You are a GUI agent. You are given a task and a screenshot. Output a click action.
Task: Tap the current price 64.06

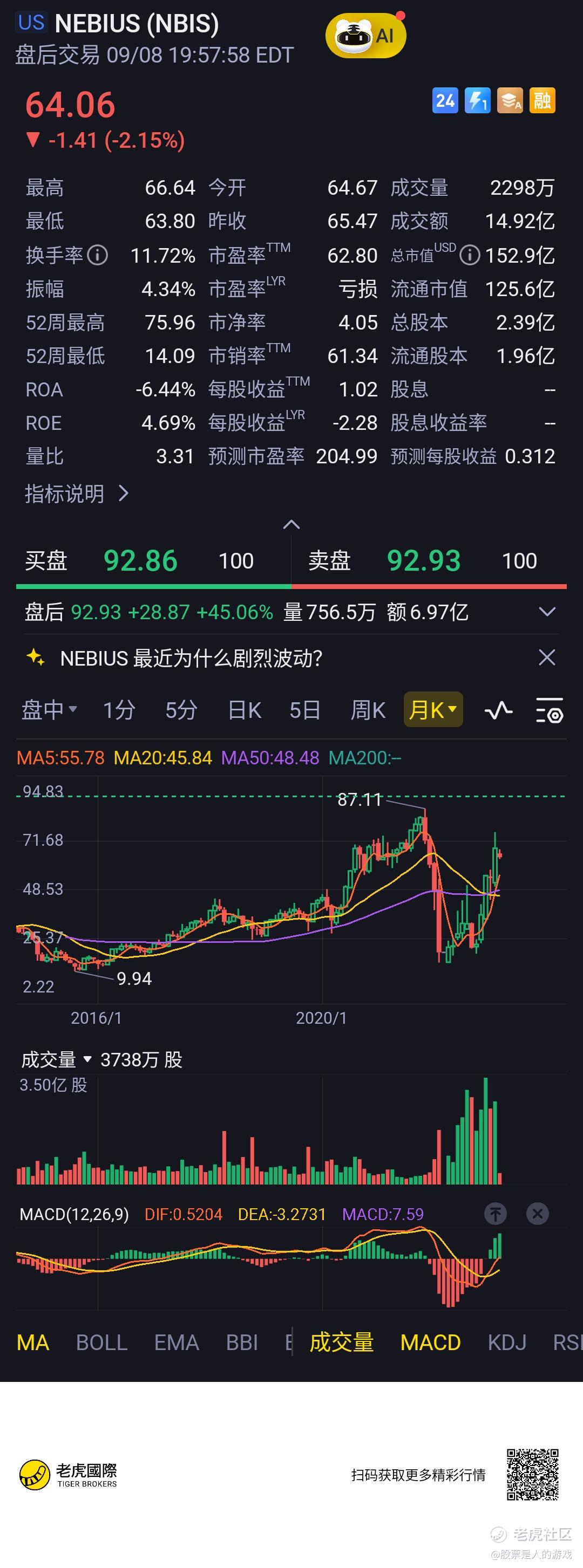click(70, 105)
